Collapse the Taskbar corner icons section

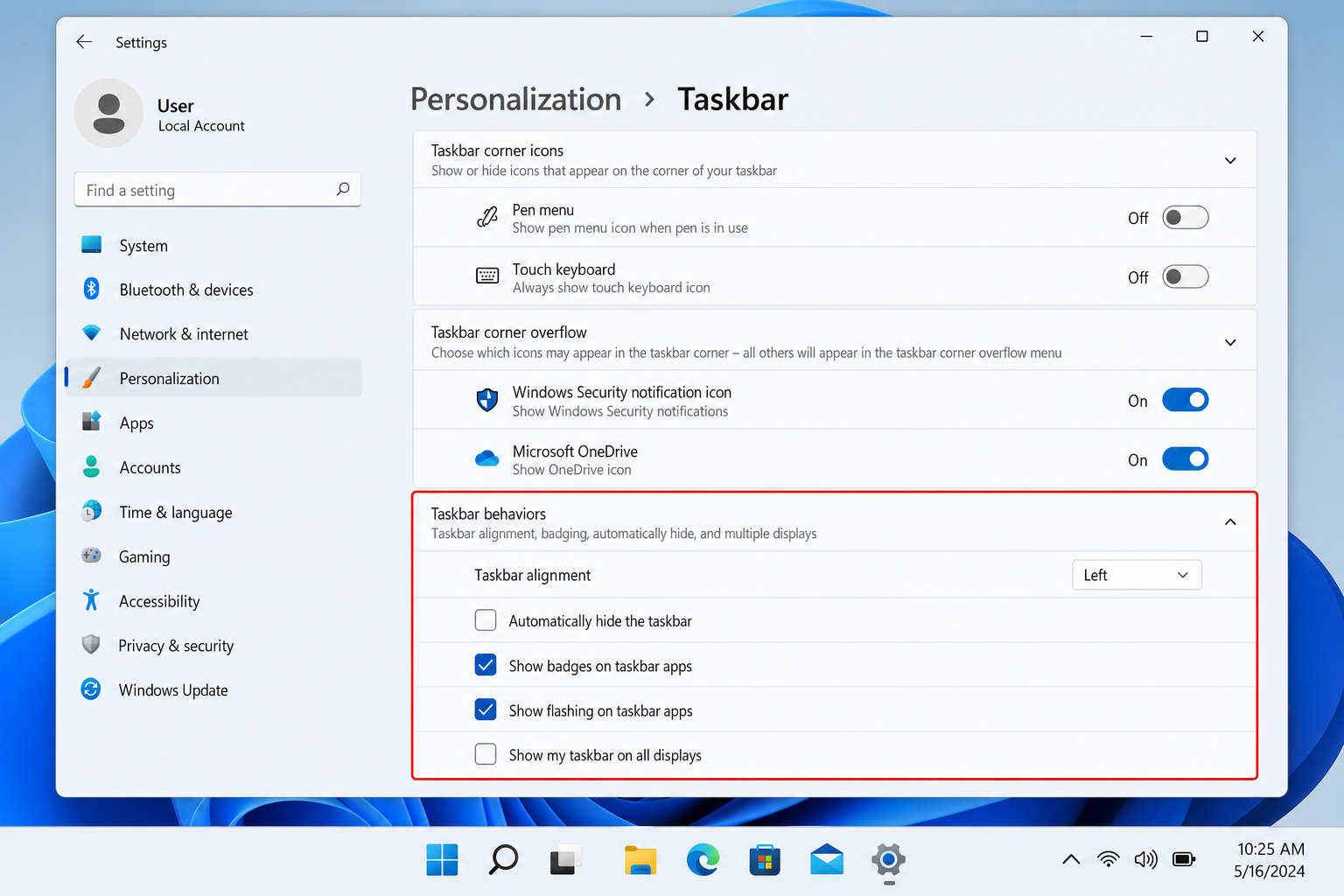click(x=1230, y=160)
